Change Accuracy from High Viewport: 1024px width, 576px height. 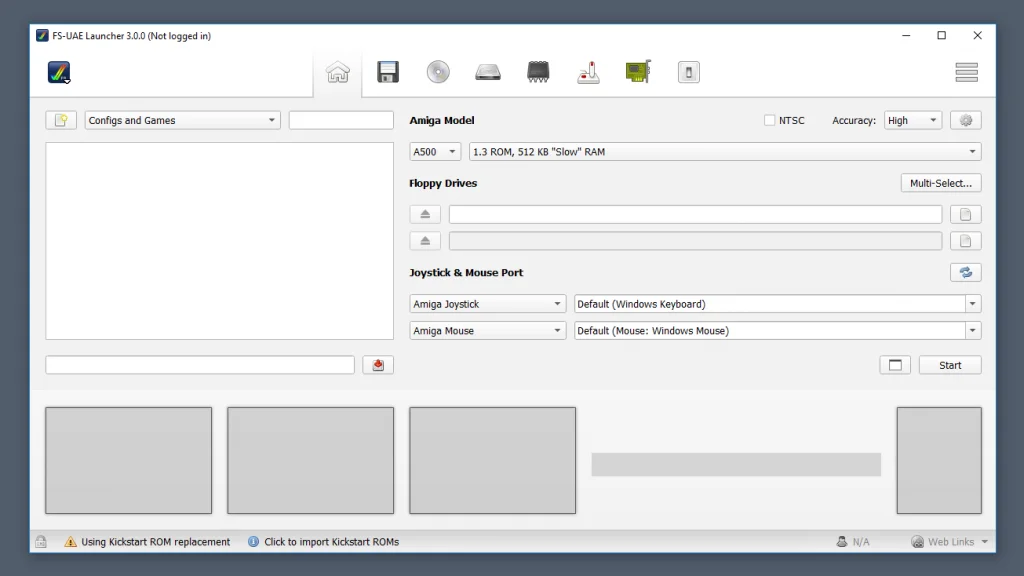coord(912,120)
